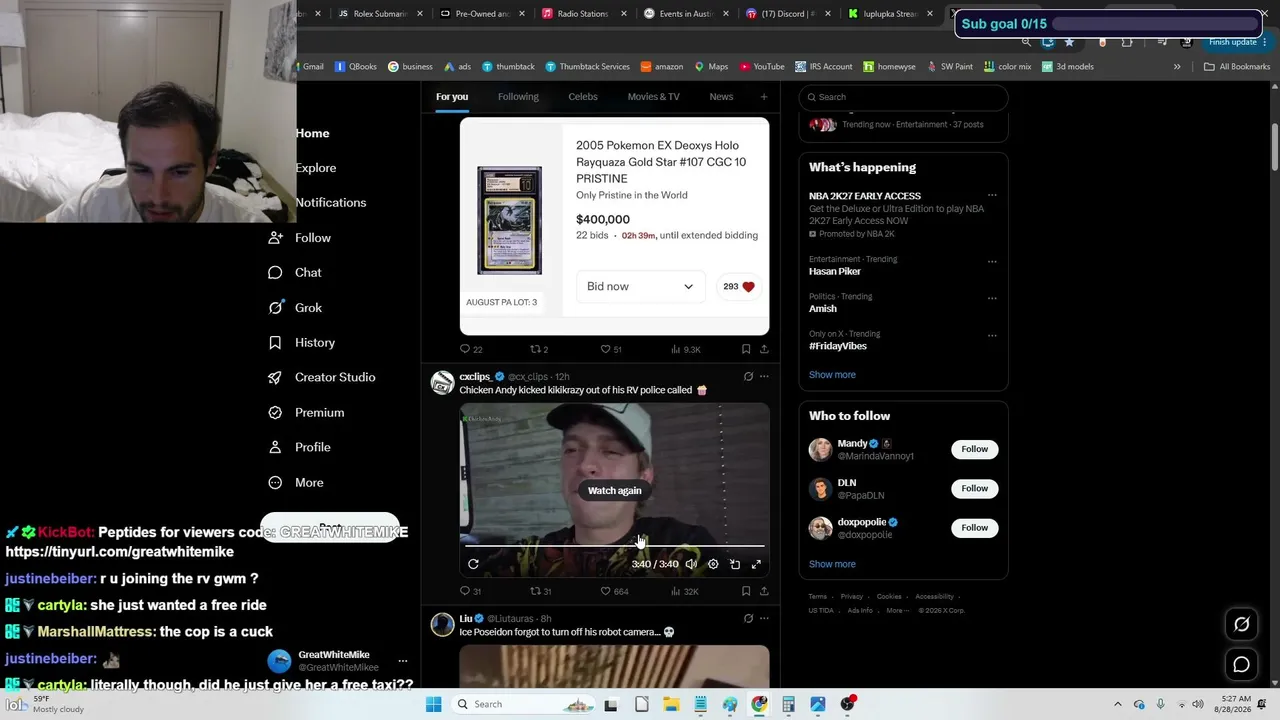Open Grok from the left sidebar icon
The height and width of the screenshot is (720, 1280).
point(275,308)
